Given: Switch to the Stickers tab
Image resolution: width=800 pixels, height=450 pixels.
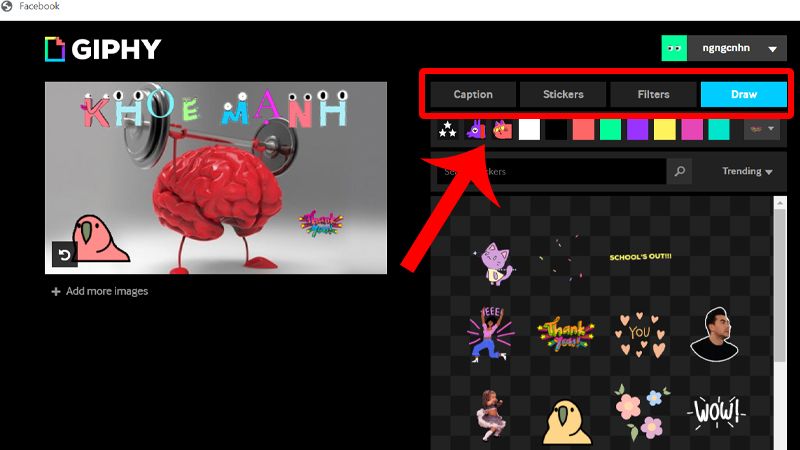Looking at the screenshot, I should (563, 94).
